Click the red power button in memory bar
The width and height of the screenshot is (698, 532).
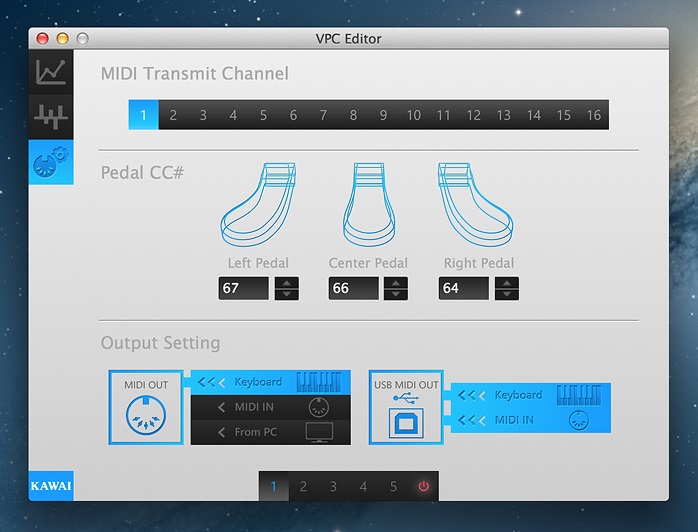423,486
